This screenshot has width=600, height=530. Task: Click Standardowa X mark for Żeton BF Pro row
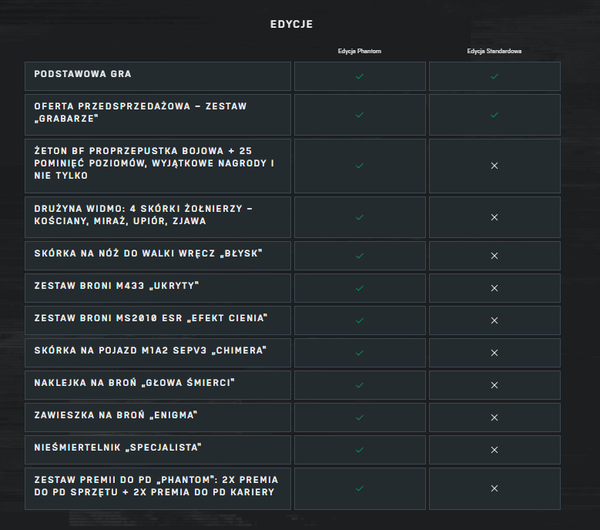(x=494, y=166)
